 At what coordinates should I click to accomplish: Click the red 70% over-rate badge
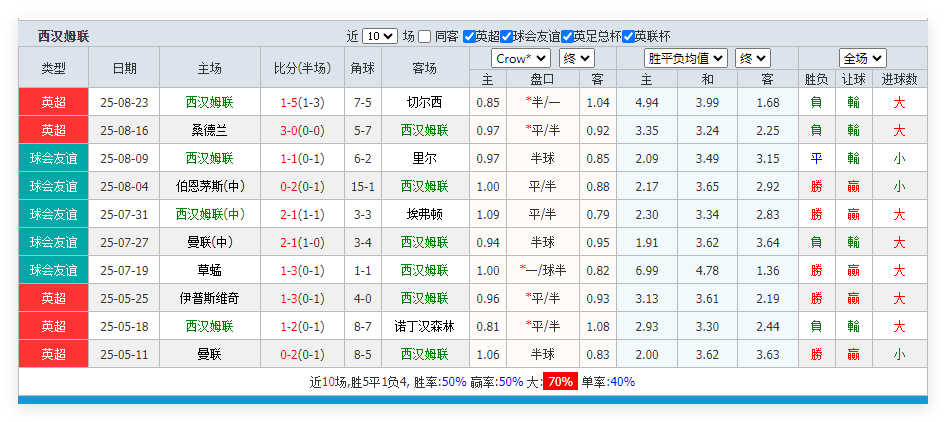point(560,382)
